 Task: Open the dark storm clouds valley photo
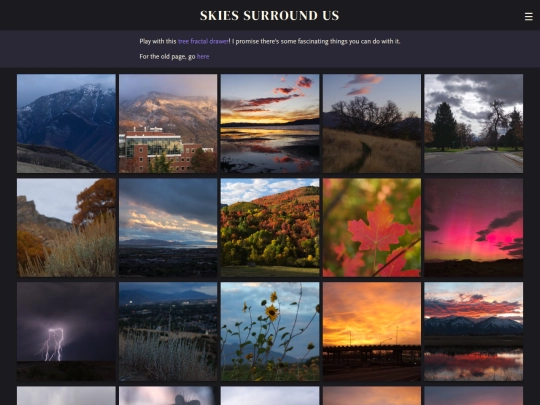[168, 227]
